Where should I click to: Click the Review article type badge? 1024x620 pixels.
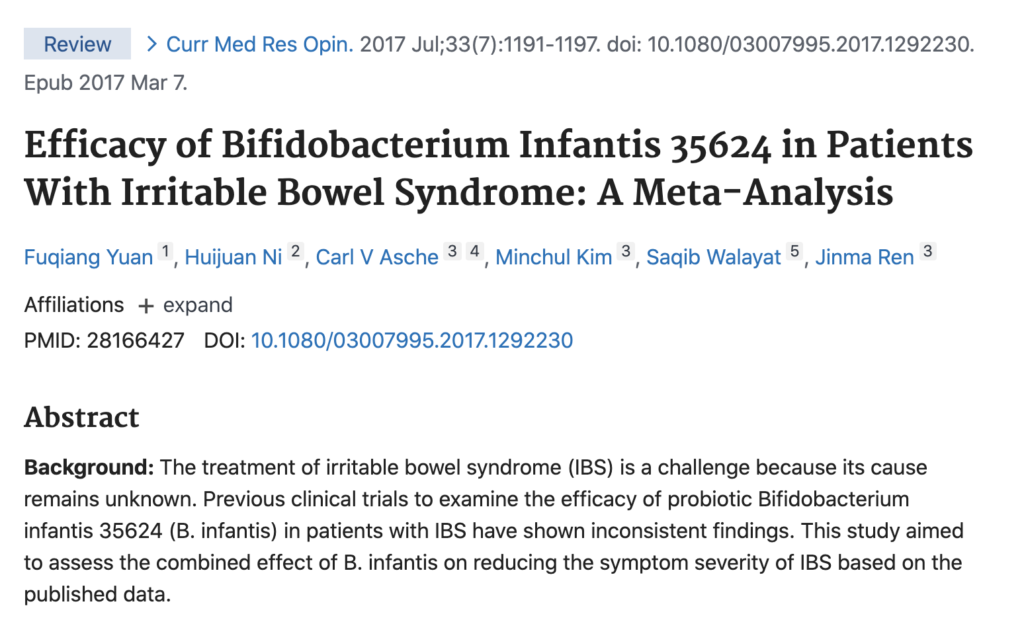[x=77, y=44]
